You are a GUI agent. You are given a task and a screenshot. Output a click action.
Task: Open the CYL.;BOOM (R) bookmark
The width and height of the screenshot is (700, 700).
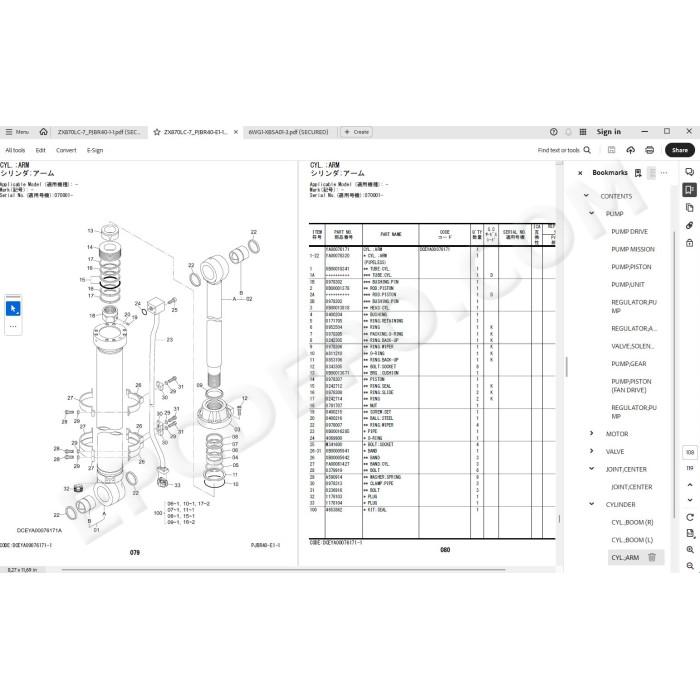pyautogui.click(x=632, y=522)
